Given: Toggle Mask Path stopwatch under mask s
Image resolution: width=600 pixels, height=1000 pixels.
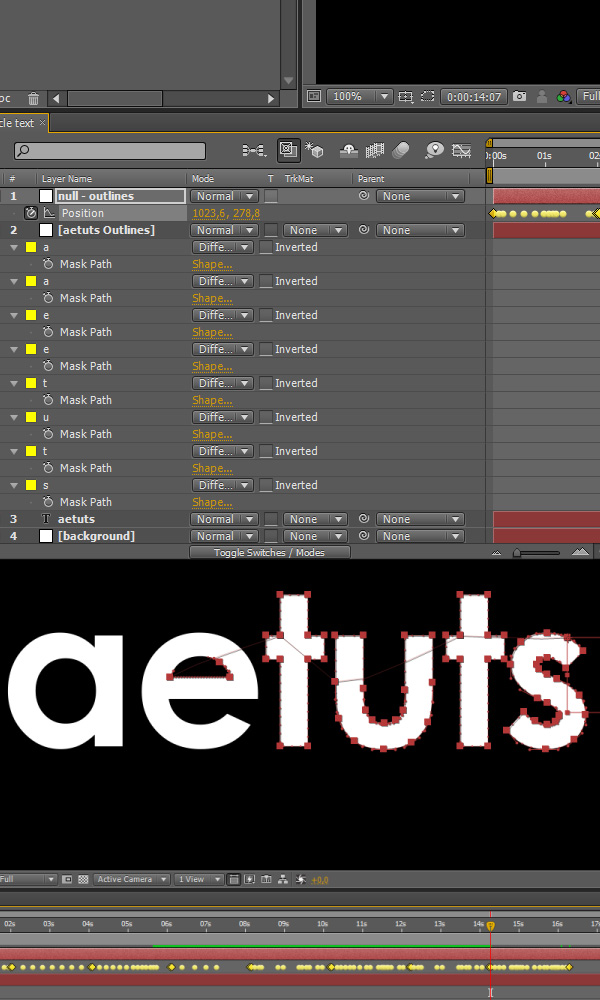Looking at the screenshot, I should (48, 502).
